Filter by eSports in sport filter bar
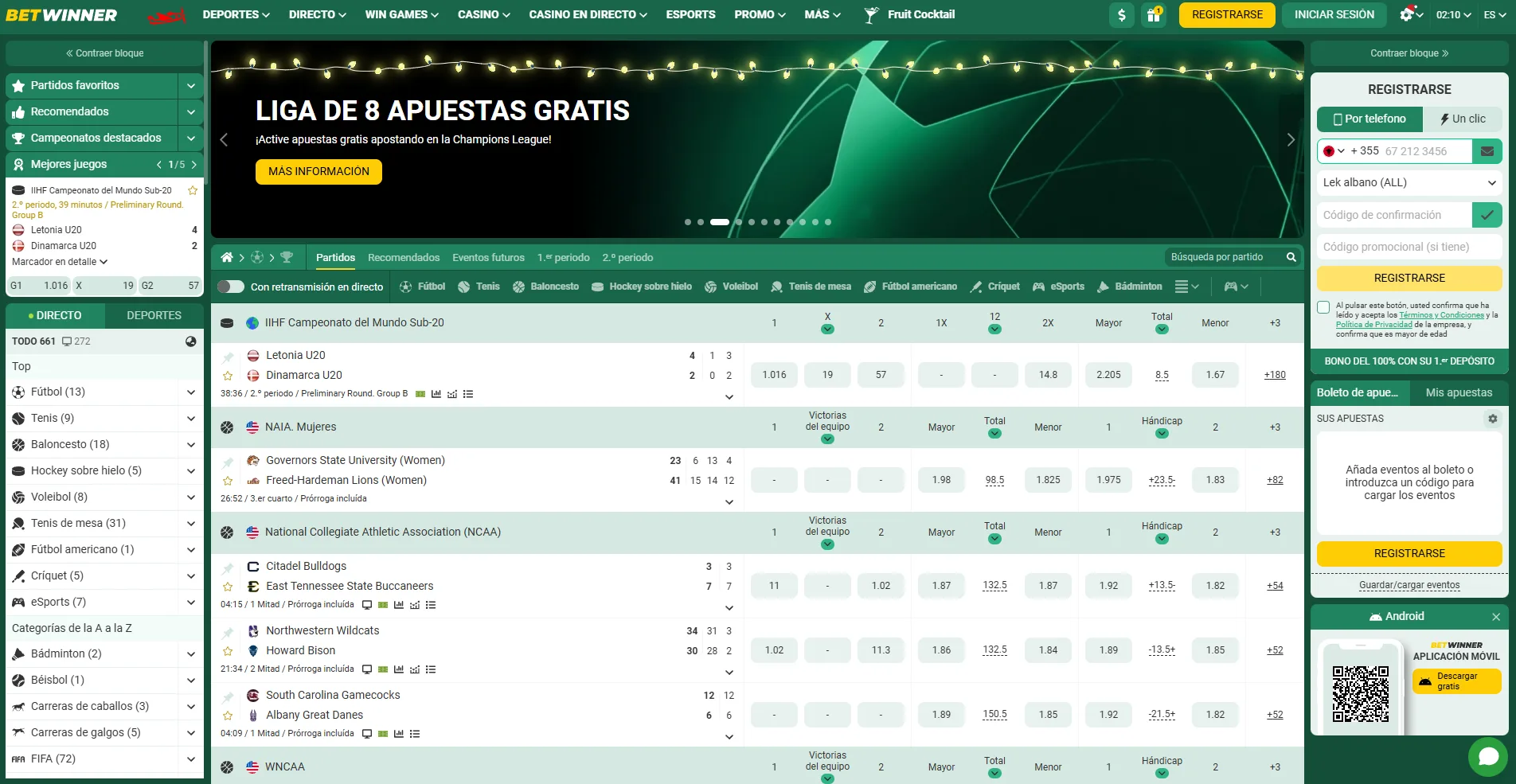Screen dimensions: 1516x784 click(x=1058, y=287)
